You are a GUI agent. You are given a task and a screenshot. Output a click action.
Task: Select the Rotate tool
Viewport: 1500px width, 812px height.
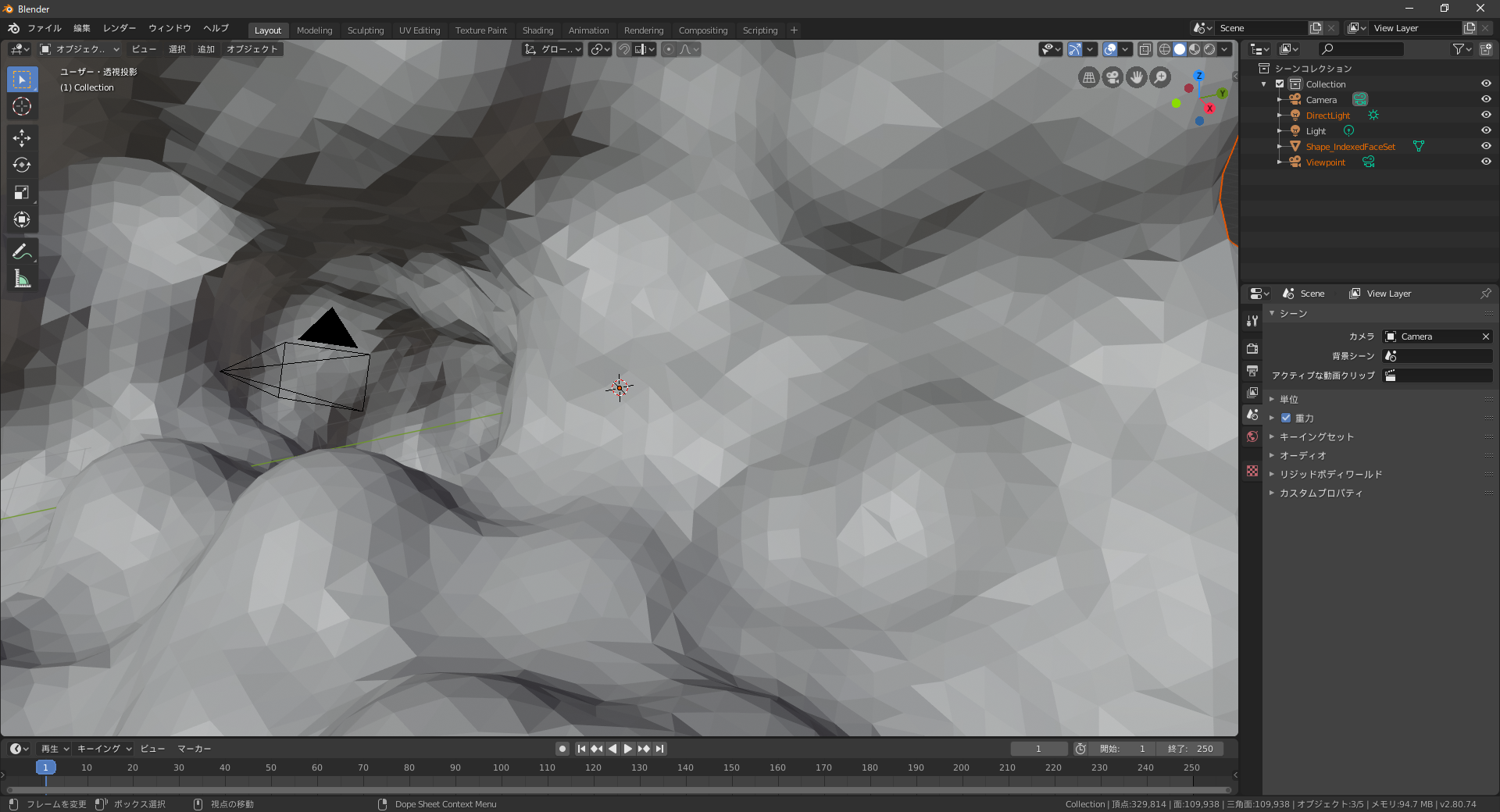pos(22,165)
